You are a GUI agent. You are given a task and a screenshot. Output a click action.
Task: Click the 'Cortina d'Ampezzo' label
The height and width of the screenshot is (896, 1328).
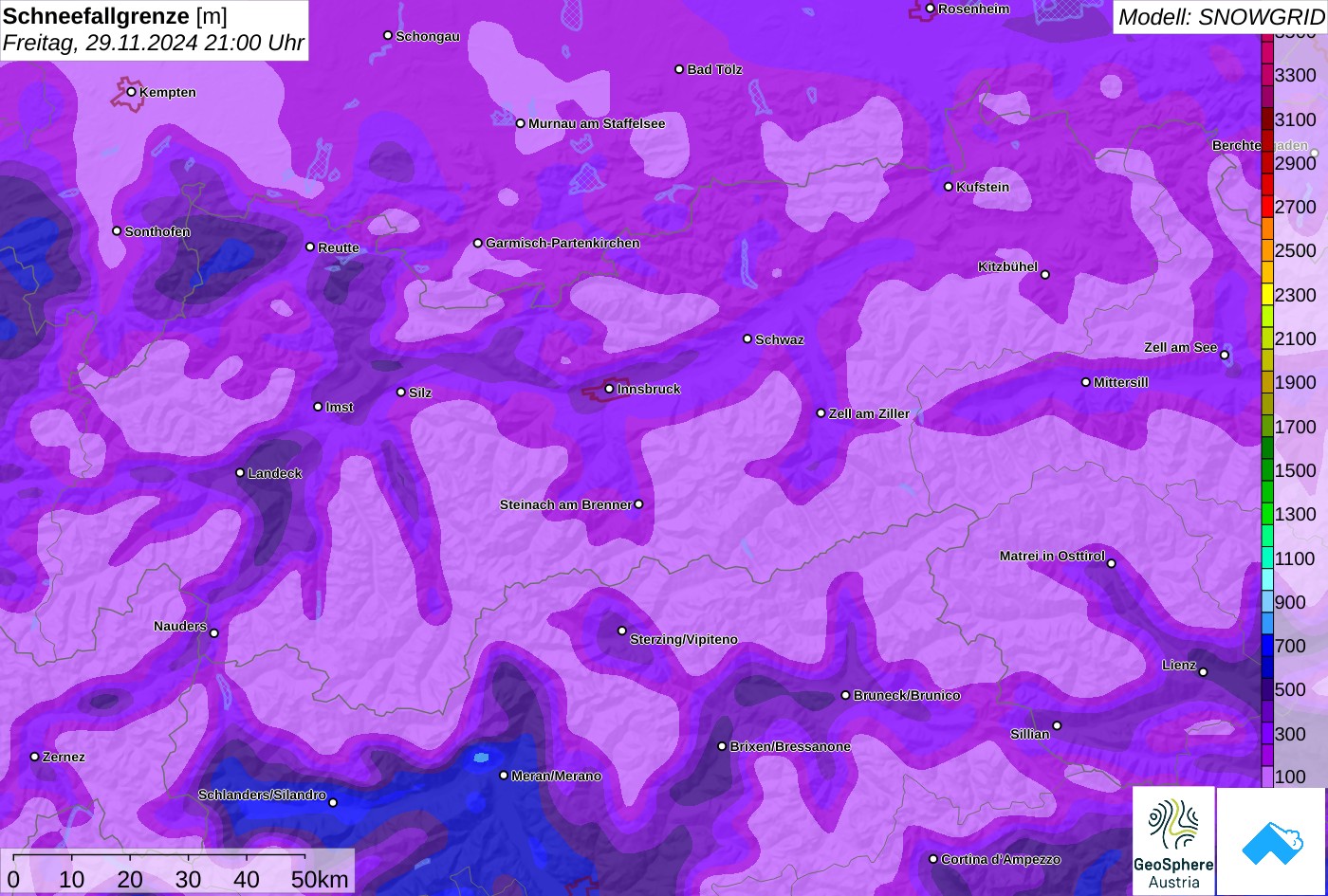pyautogui.click(x=1001, y=859)
